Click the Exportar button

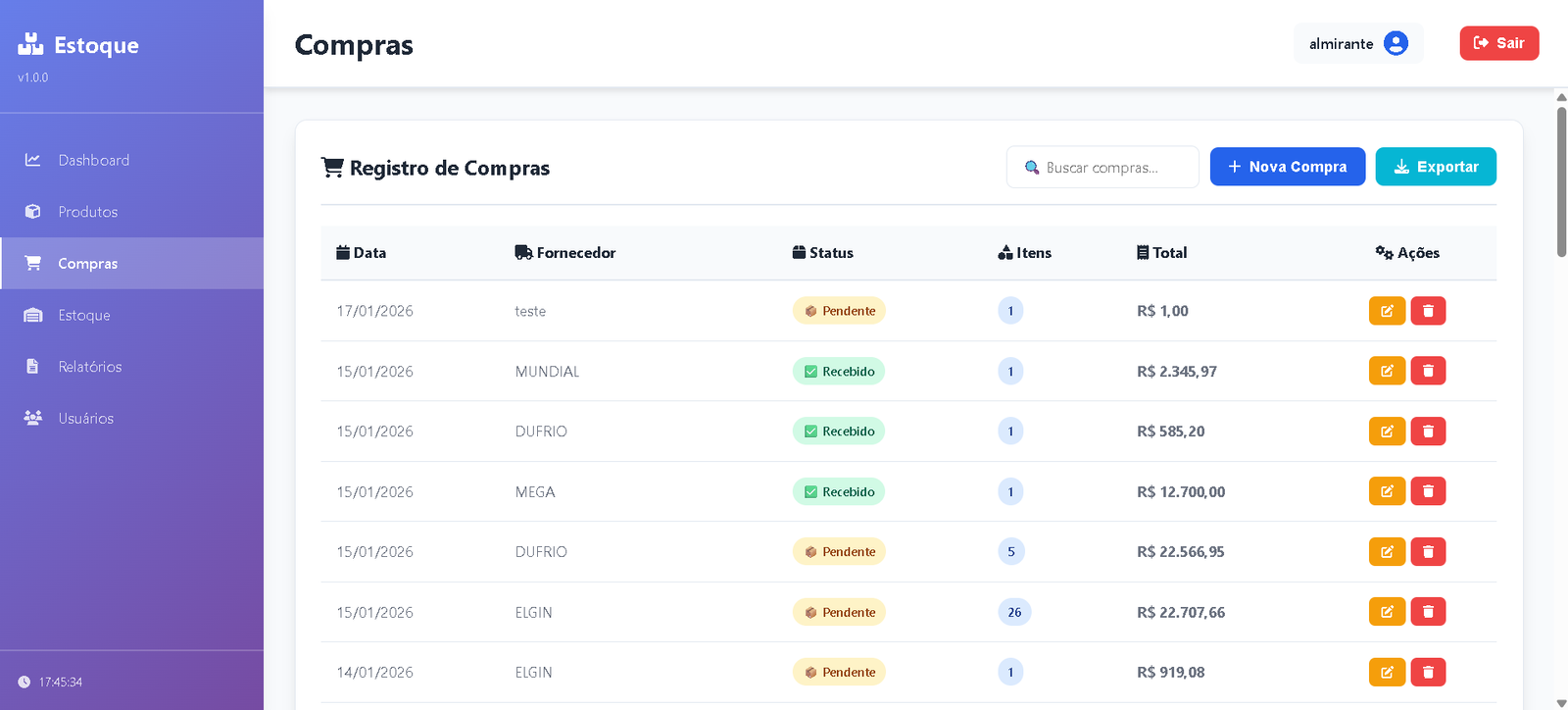click(x=1436, y=167)
